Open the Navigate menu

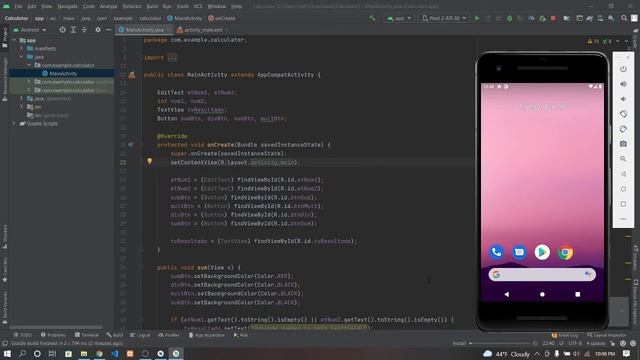point(67,6)
